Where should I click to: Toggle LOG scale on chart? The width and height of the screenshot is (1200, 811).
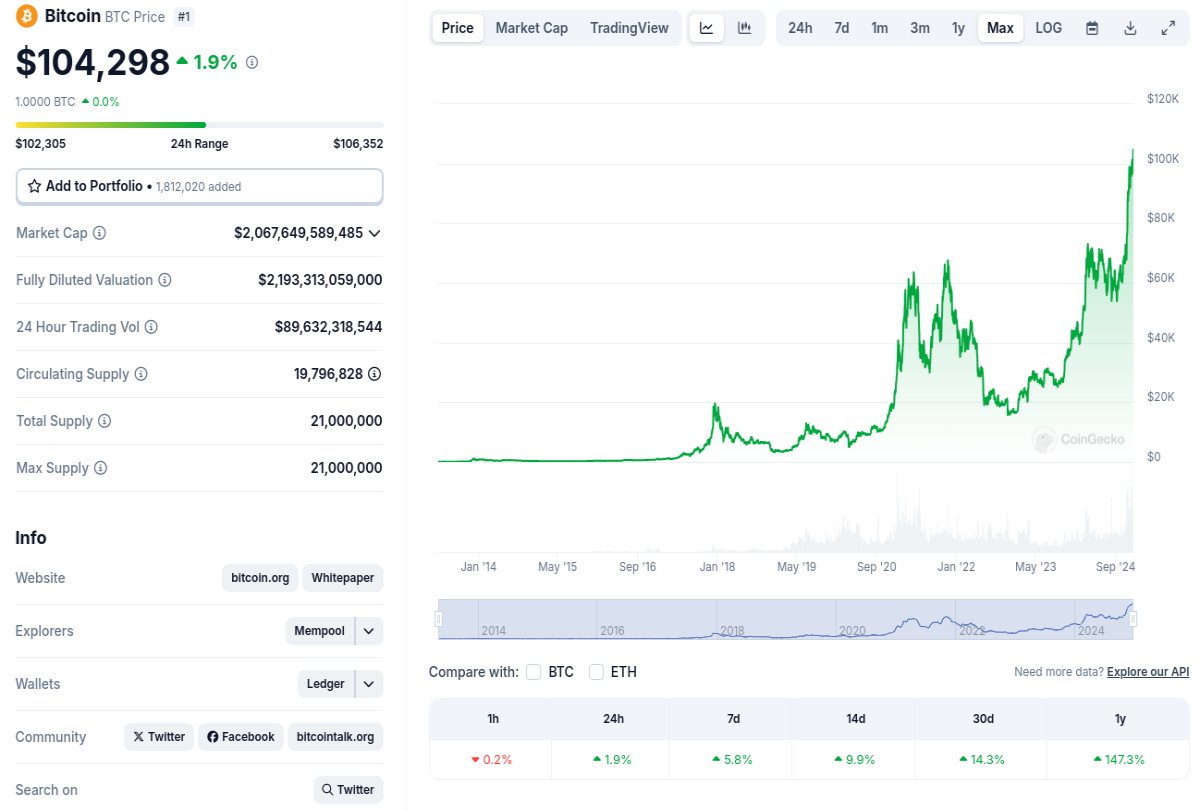click(1049, 28)
